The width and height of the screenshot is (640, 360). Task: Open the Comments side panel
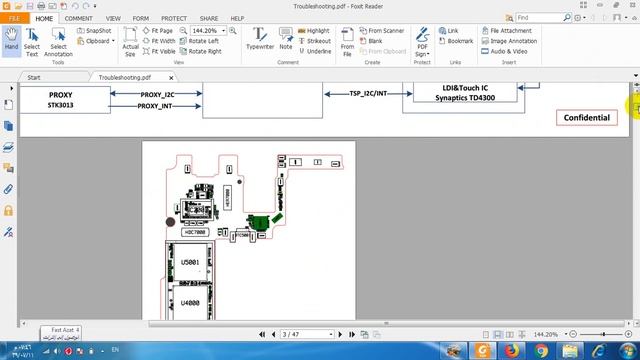click(x=8, y=168)
